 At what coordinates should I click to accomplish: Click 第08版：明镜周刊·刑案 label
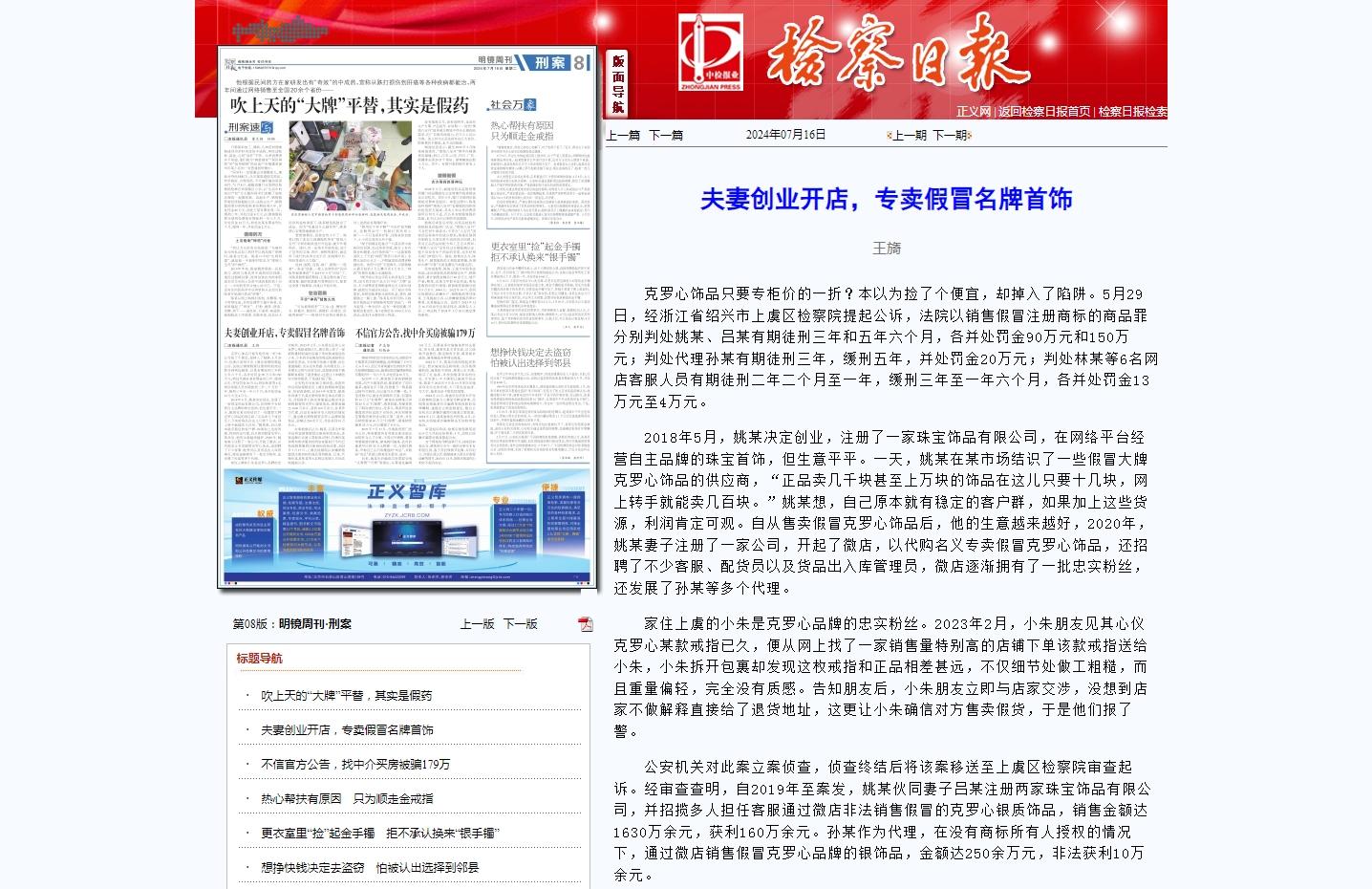coord(292,624)
